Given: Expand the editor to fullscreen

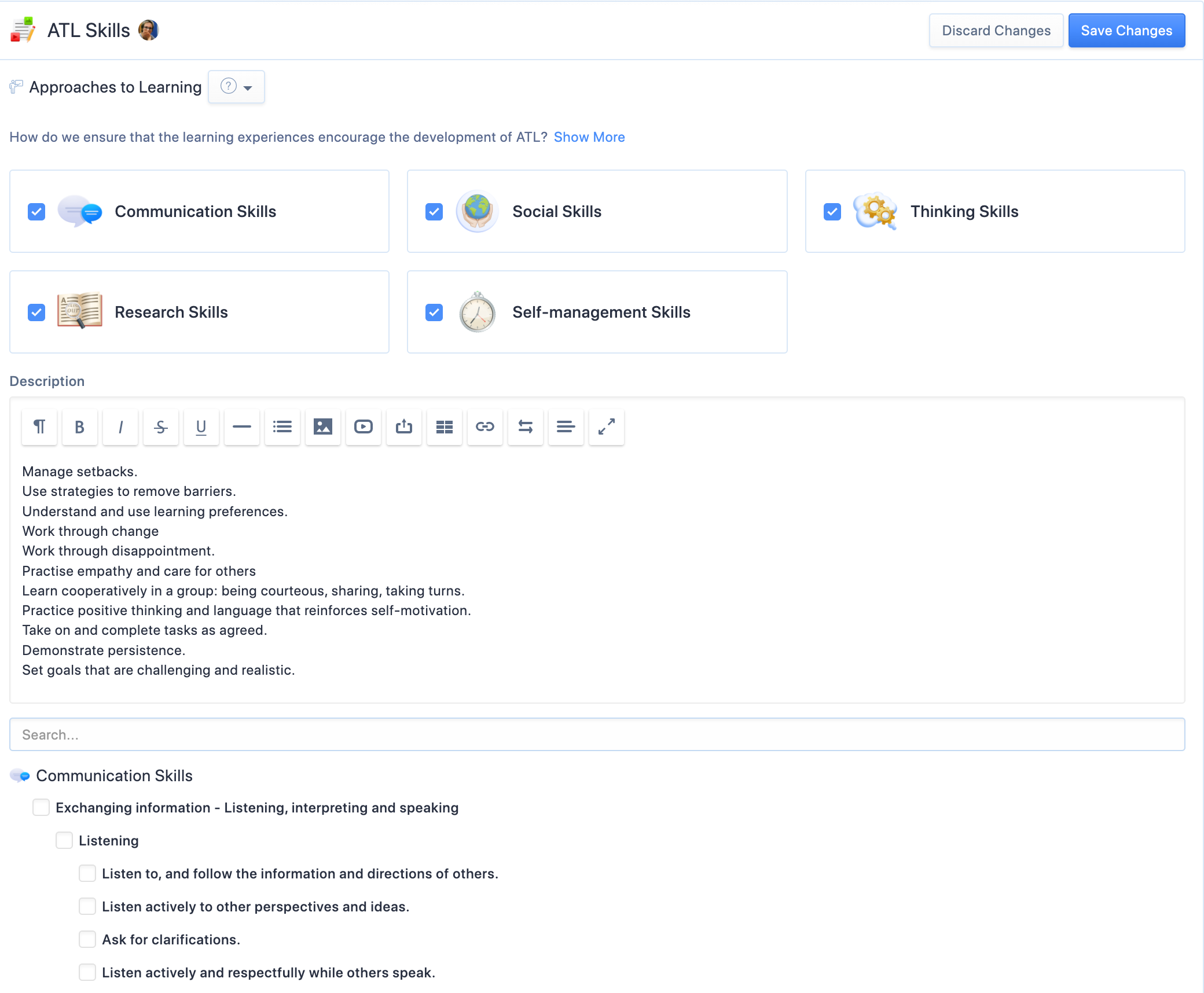Looking at the screenshot, I should [606, 427].
